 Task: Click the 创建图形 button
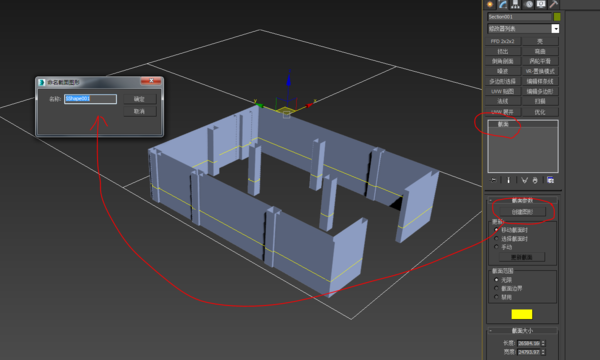pyautogui.click(x=522, y=212)
